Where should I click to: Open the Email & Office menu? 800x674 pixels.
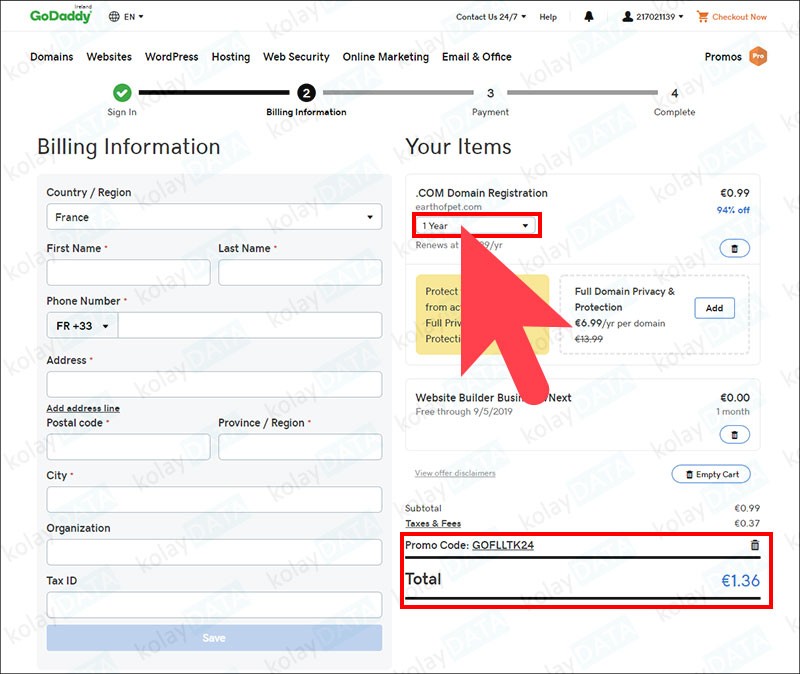pos(477,57)
